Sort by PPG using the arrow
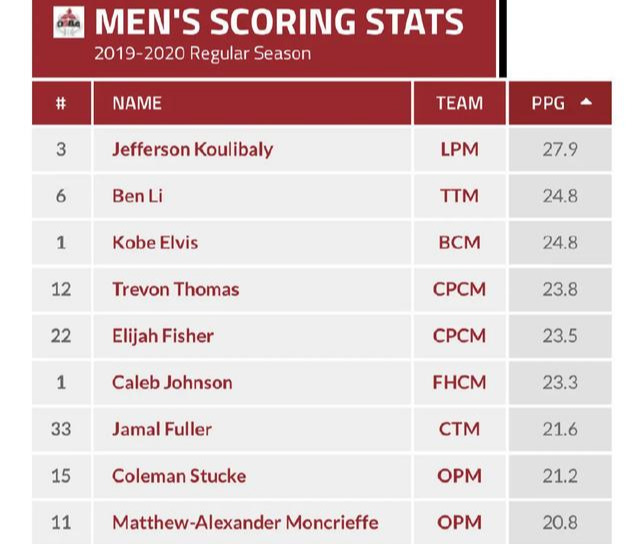Viewport: 640px width, 544px height. (586, 103)
